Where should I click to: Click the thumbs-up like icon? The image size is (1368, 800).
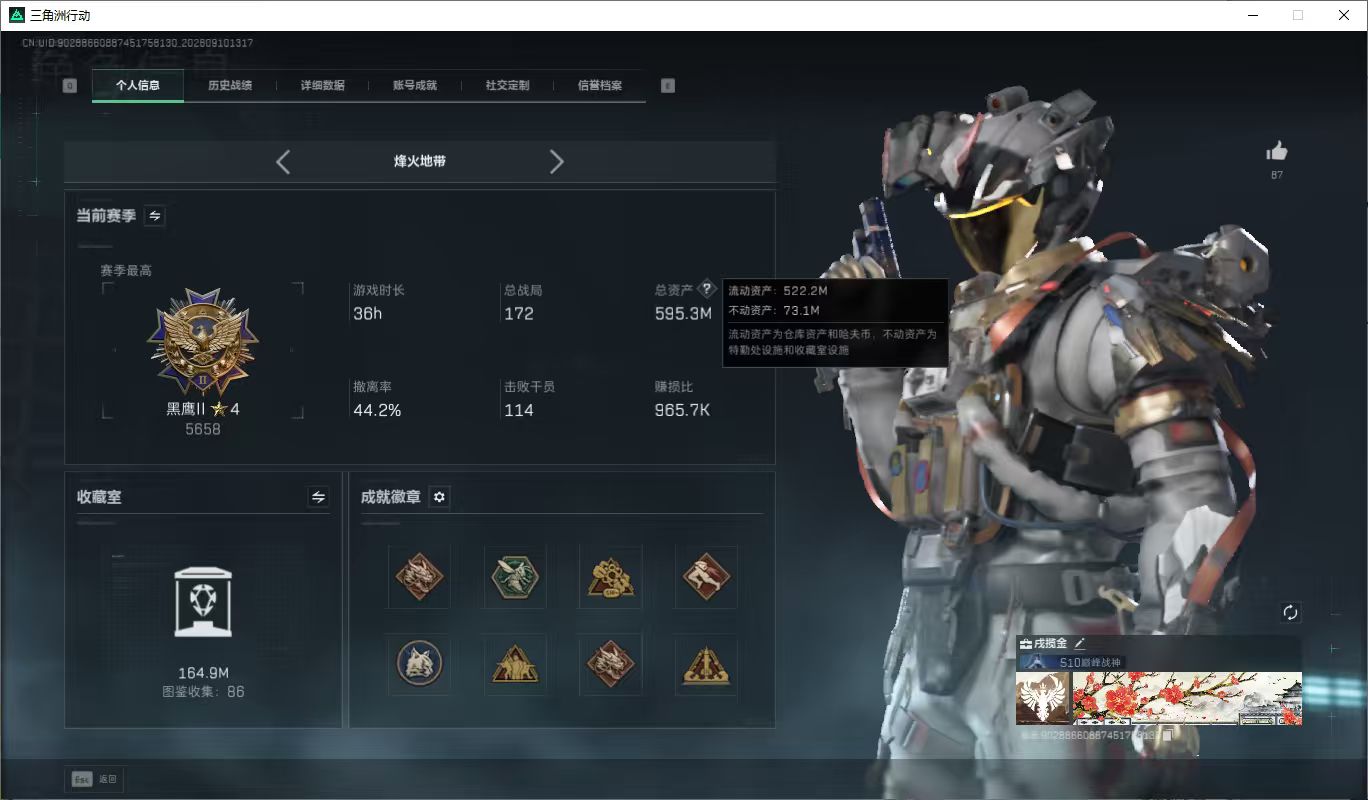(1277, 151)
